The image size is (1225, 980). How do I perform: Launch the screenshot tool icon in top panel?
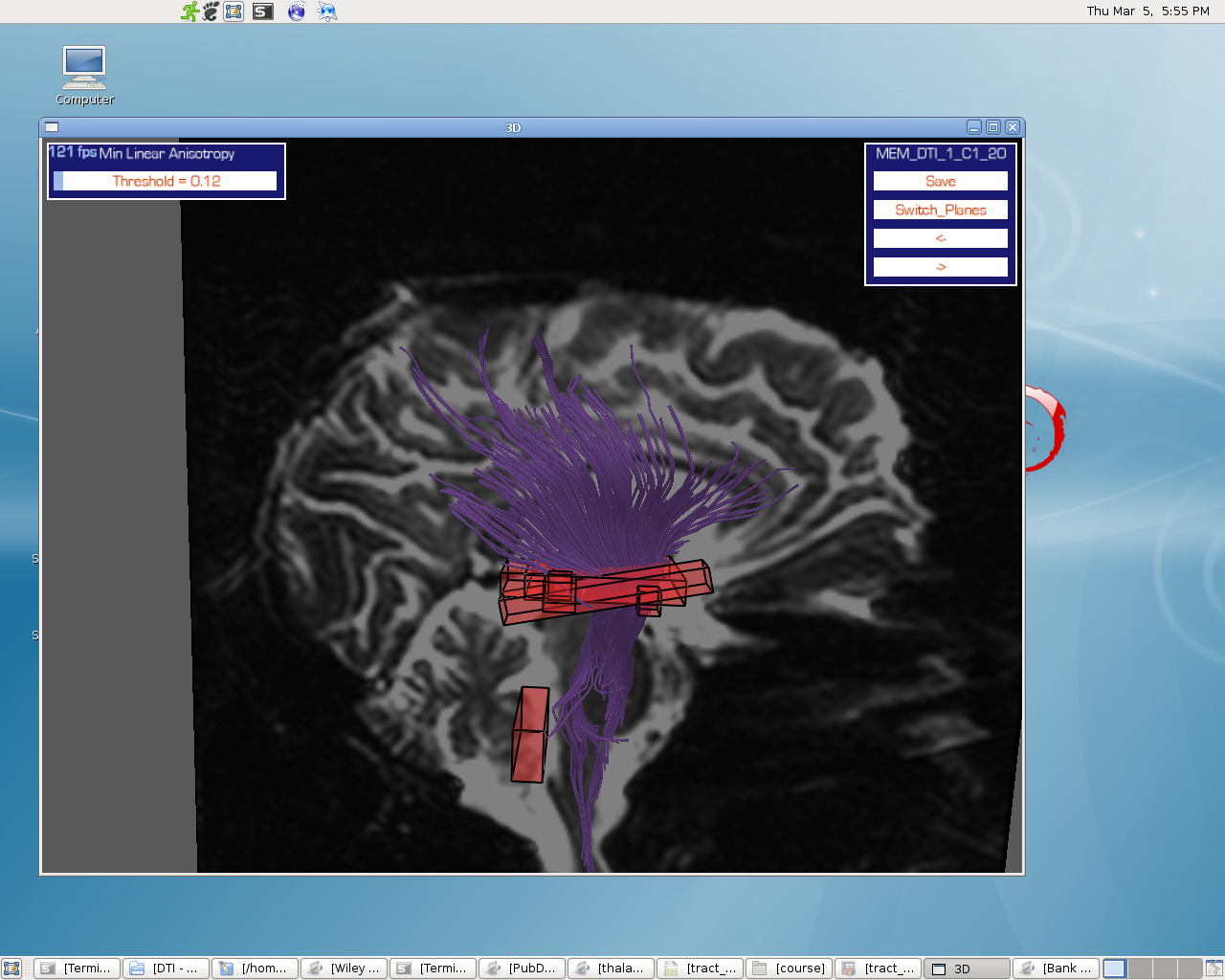[234, 11]
